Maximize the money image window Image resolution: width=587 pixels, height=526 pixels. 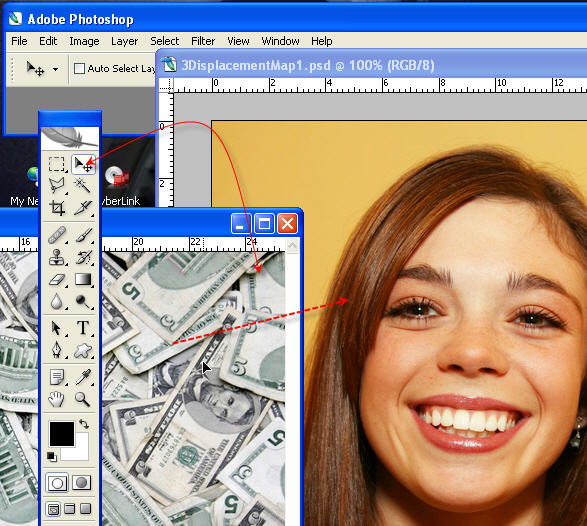pos(264,224)
